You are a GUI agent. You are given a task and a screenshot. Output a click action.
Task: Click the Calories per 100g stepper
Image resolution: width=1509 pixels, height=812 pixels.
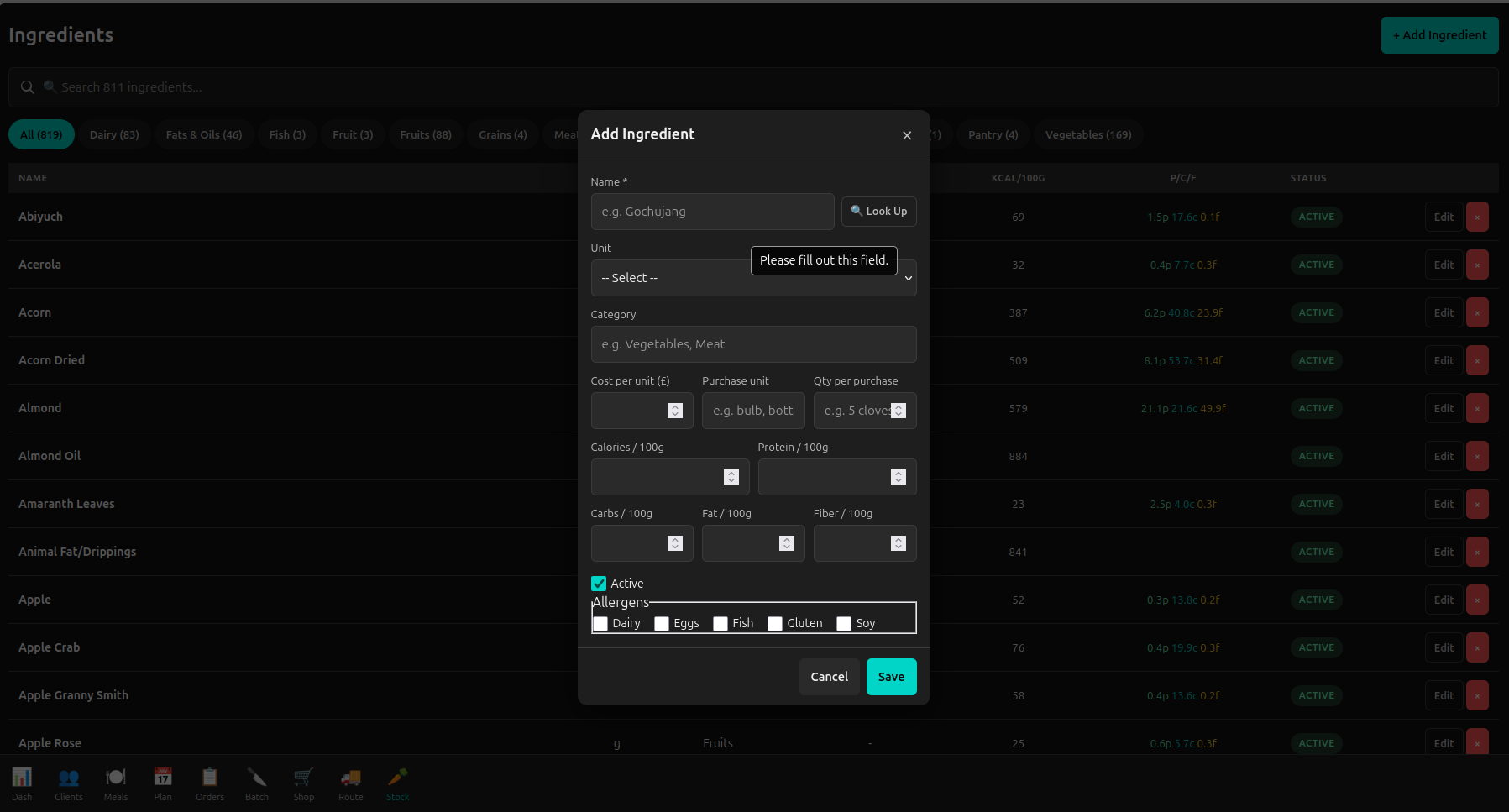pos(731,477)
